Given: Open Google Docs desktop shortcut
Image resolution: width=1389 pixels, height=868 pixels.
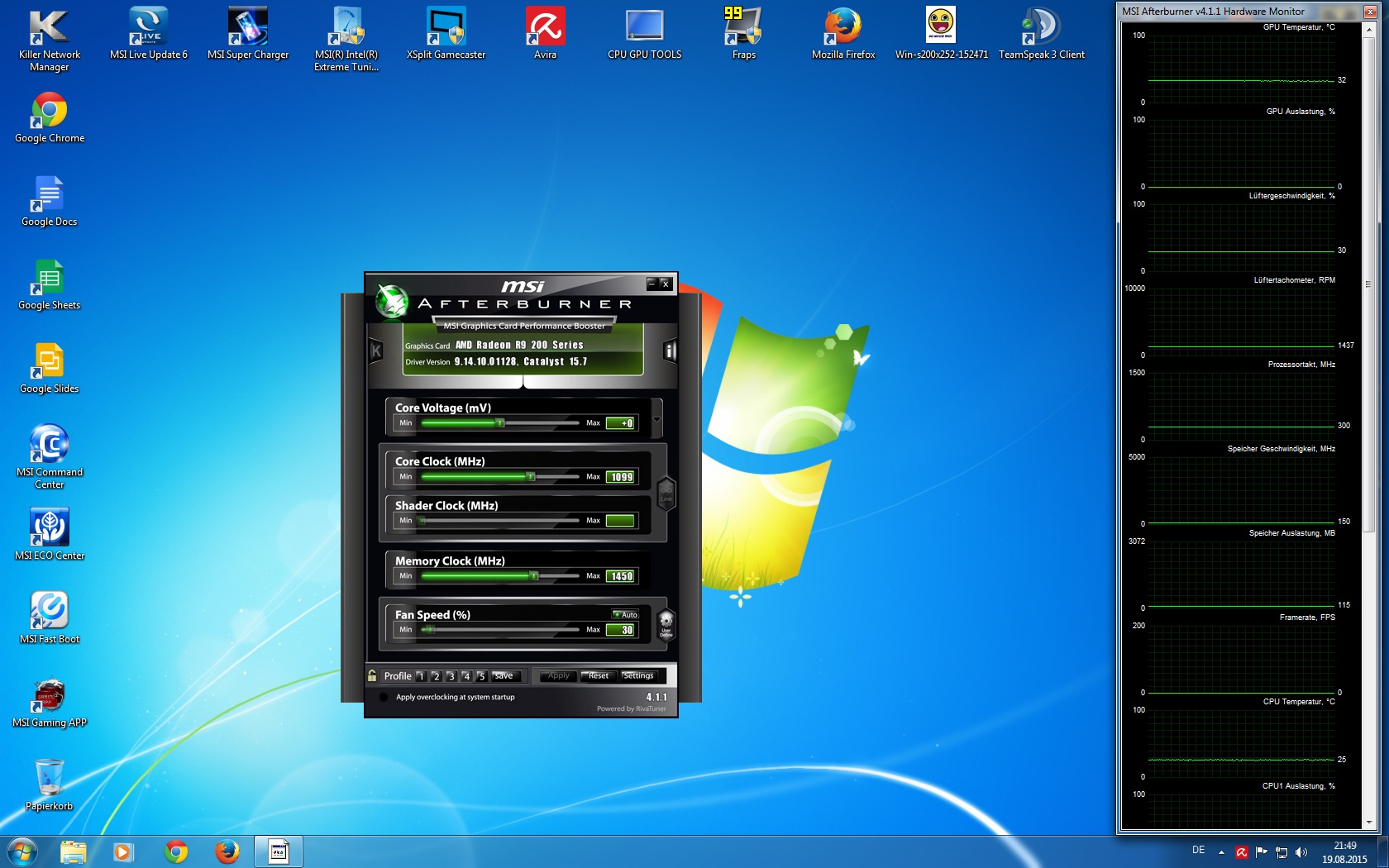Looking at the screenshot, I should [50, 201].
